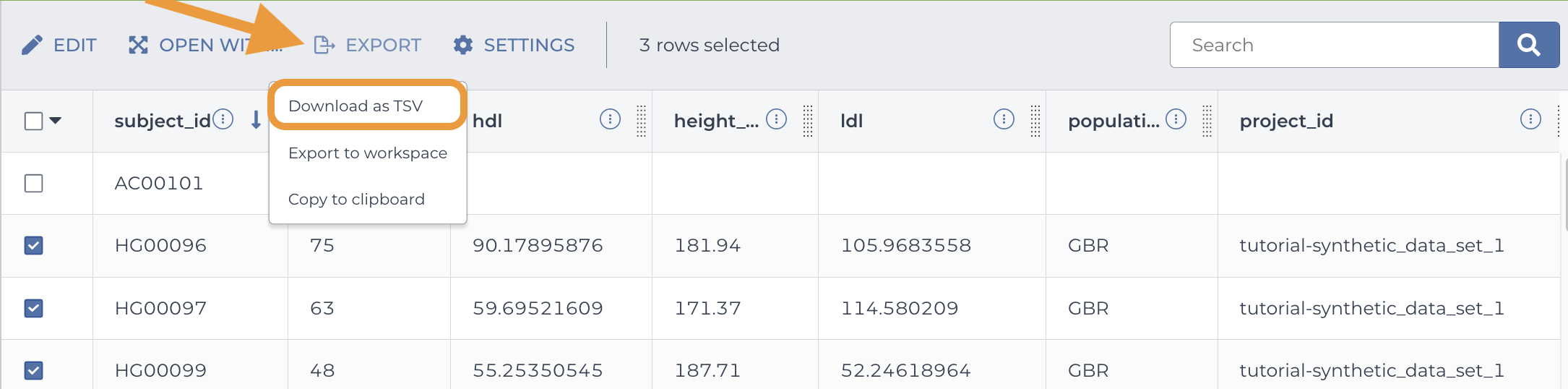The image size is (1568, 389).
Task: Open the height column info icon
Action: [776, 119]
